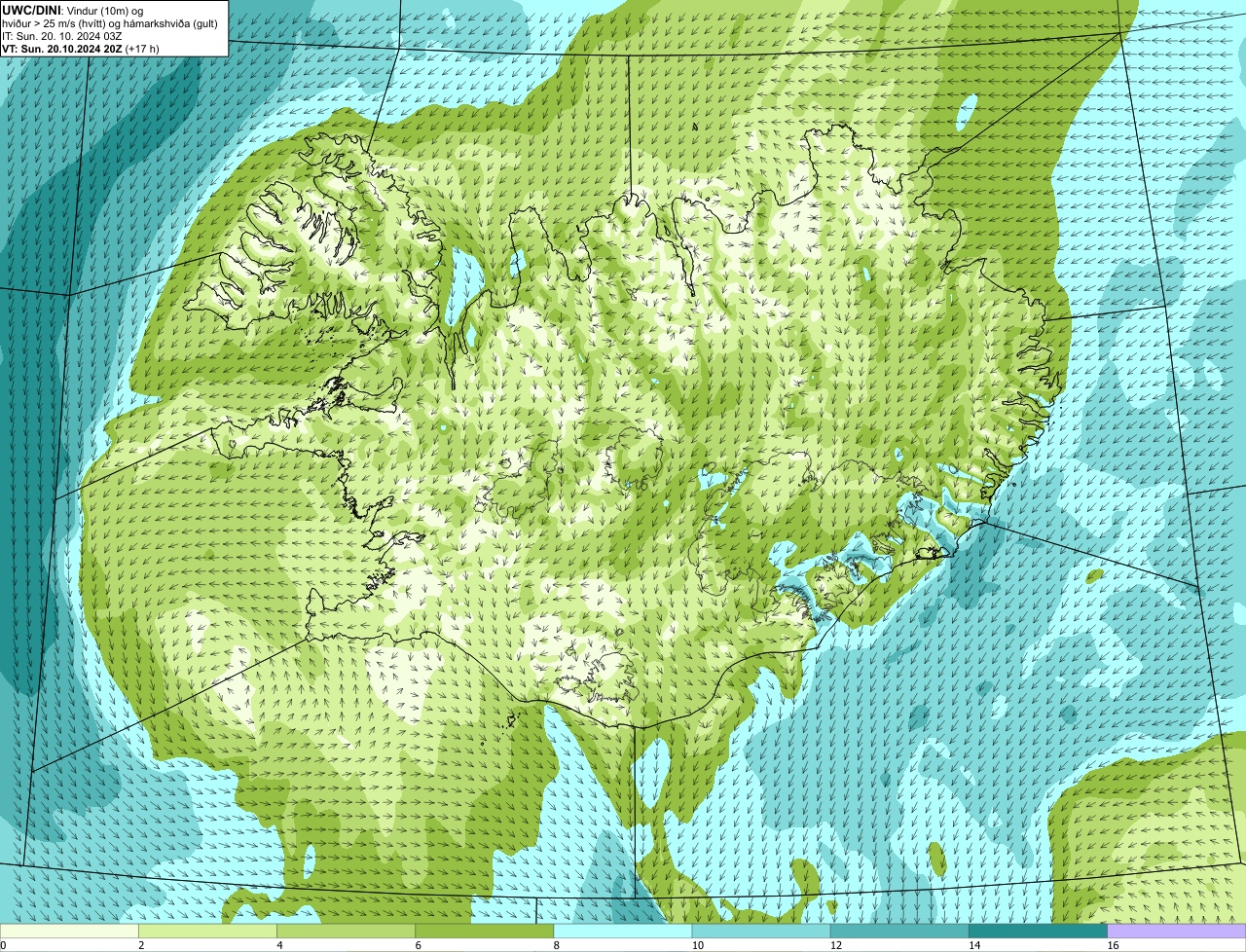This screenshot has width=1246, height=952.
Task: Click the light yellow-green 2–4 m/s legend swatch
Action: tap(207, 931)
